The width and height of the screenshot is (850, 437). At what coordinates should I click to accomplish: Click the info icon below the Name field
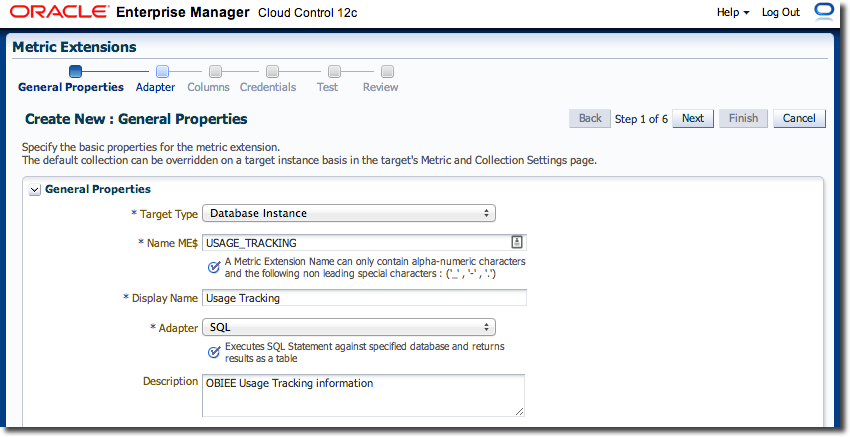click(x=214, y=267)
